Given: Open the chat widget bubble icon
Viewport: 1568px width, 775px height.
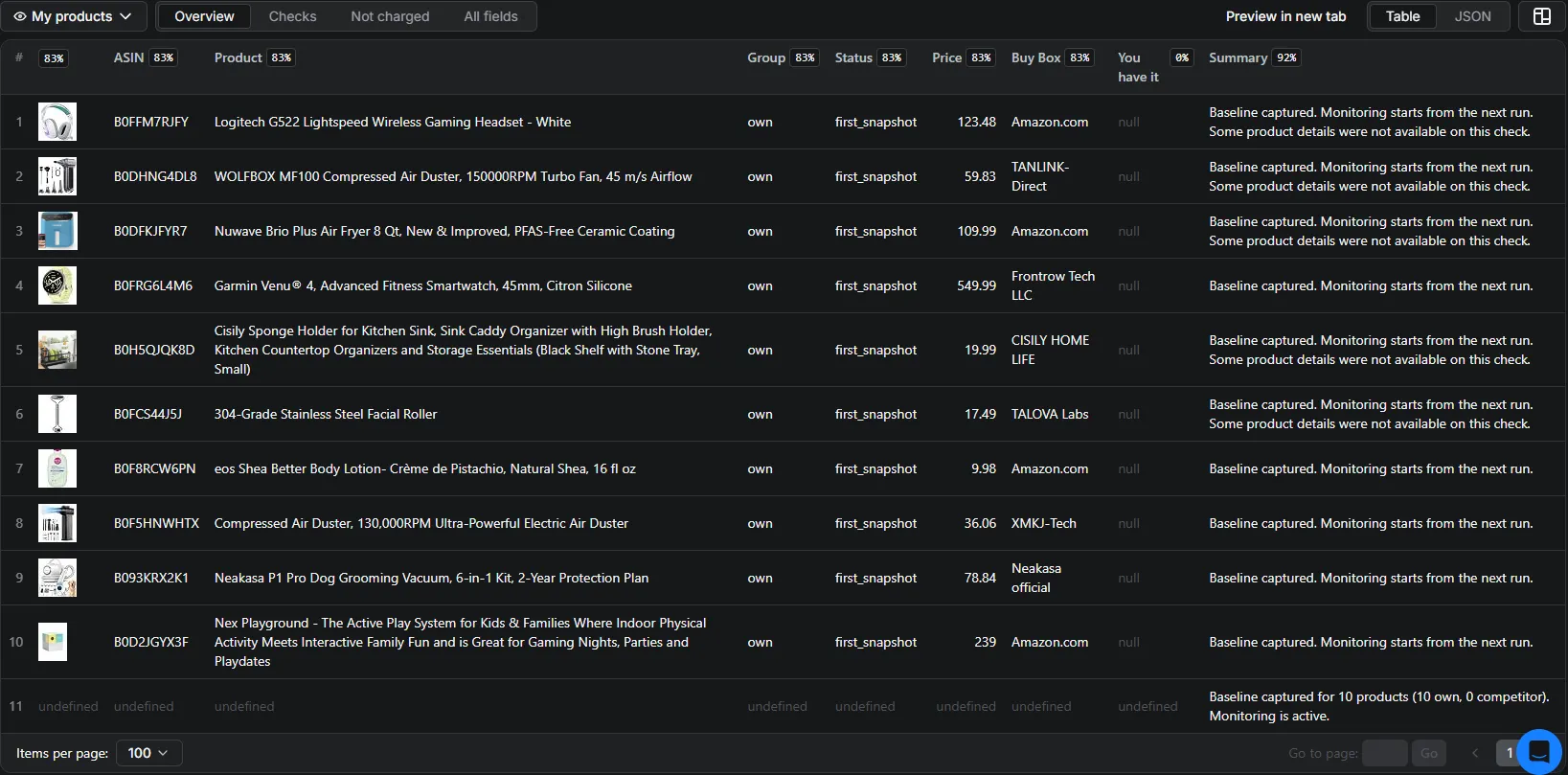Looking at the screenshot, I should click(x=1539, y=752).
